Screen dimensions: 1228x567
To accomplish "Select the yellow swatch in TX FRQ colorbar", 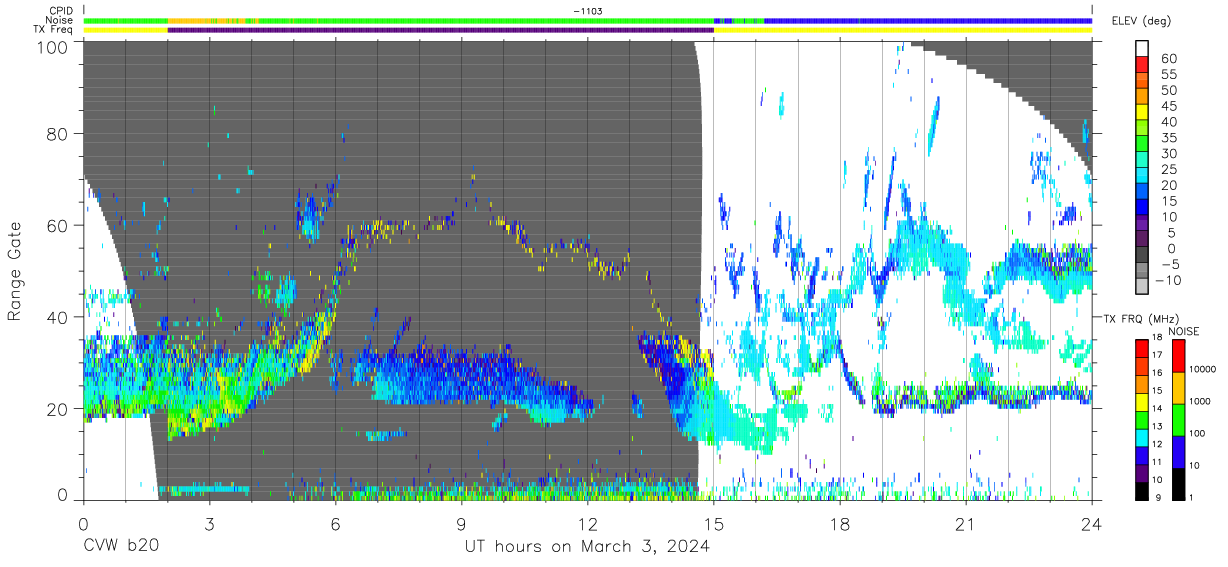I will (x=1142, y=400).
